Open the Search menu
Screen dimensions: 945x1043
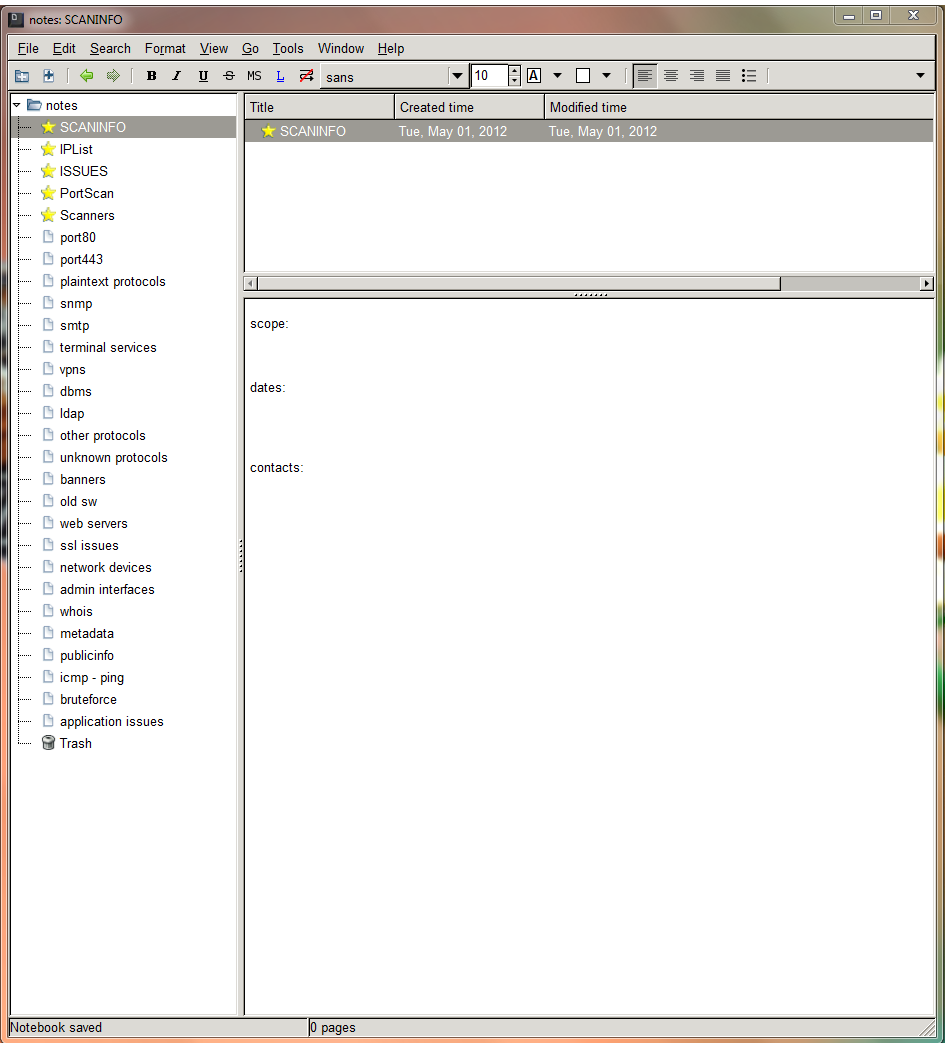tap(110, 49)
